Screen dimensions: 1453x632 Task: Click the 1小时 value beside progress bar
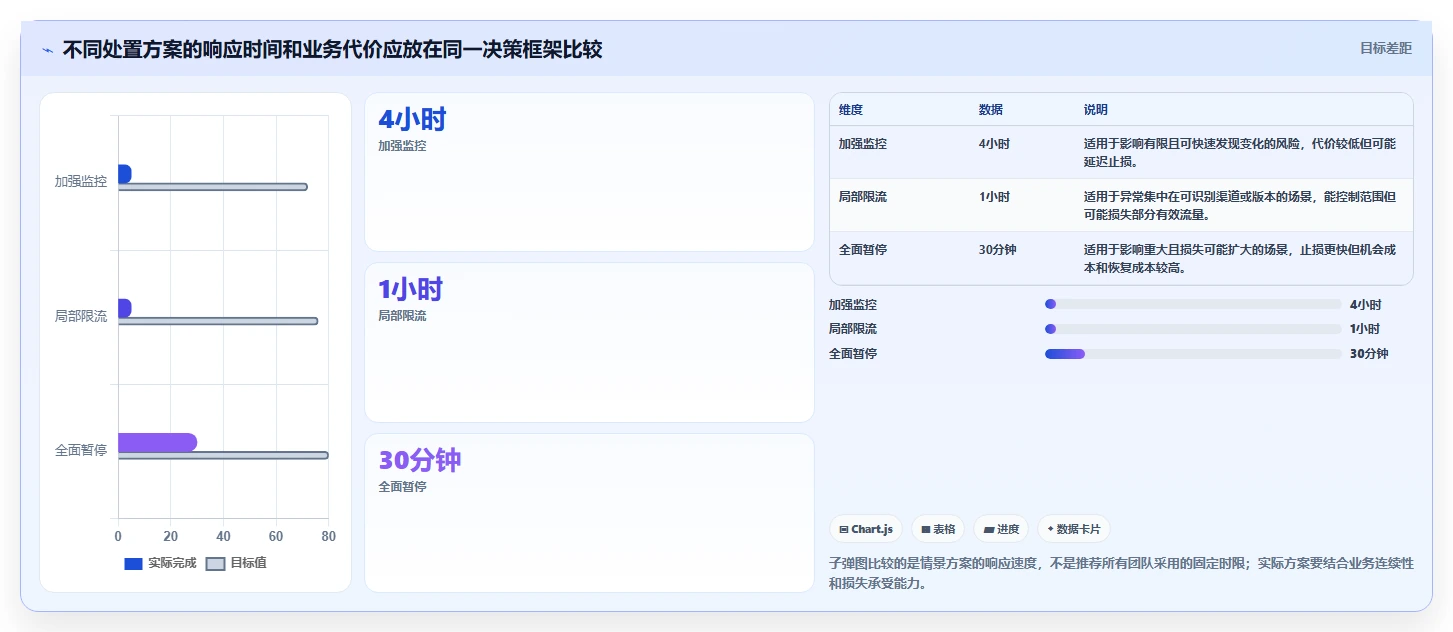click(x=1365, y=329)
